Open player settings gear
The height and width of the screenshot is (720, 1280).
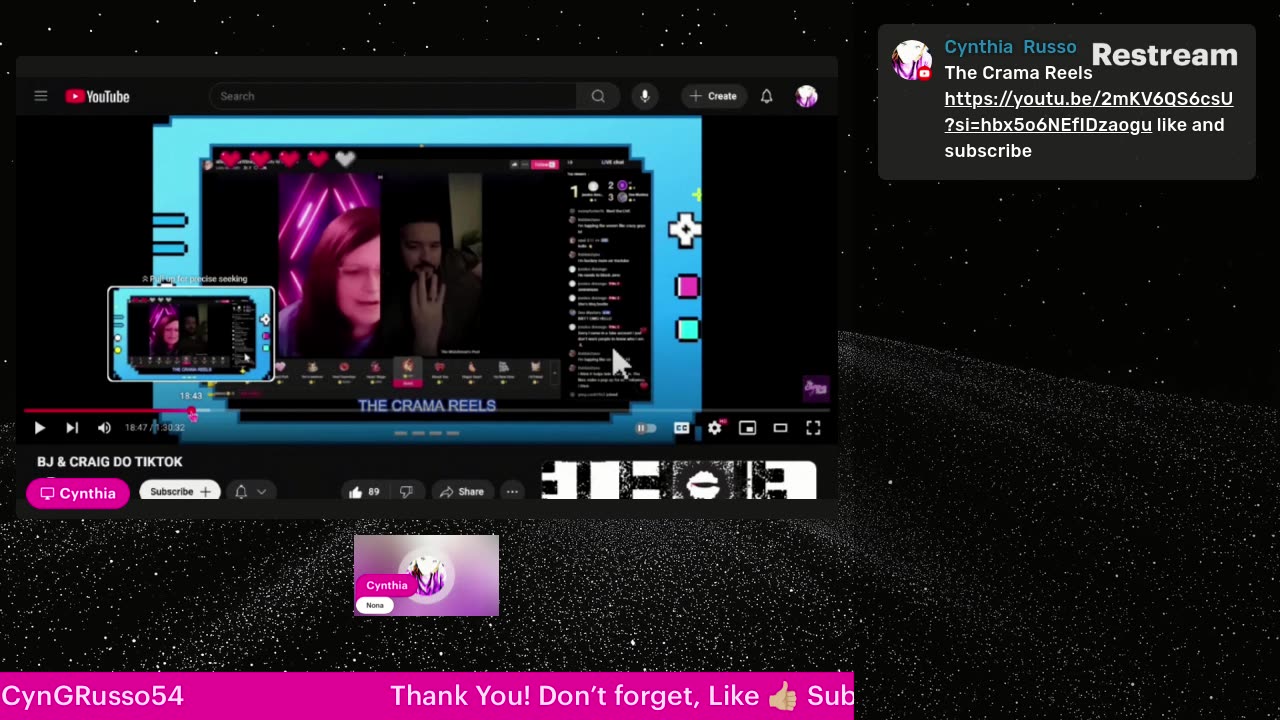[x=714, y=428]
